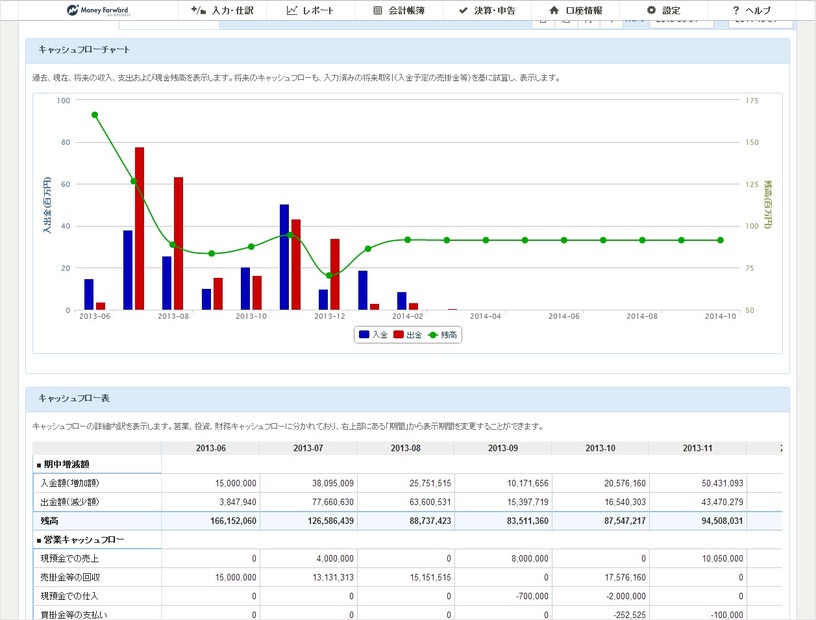
Task: Select the 2013-06 table column header
Action: click(x=211, y=448)
